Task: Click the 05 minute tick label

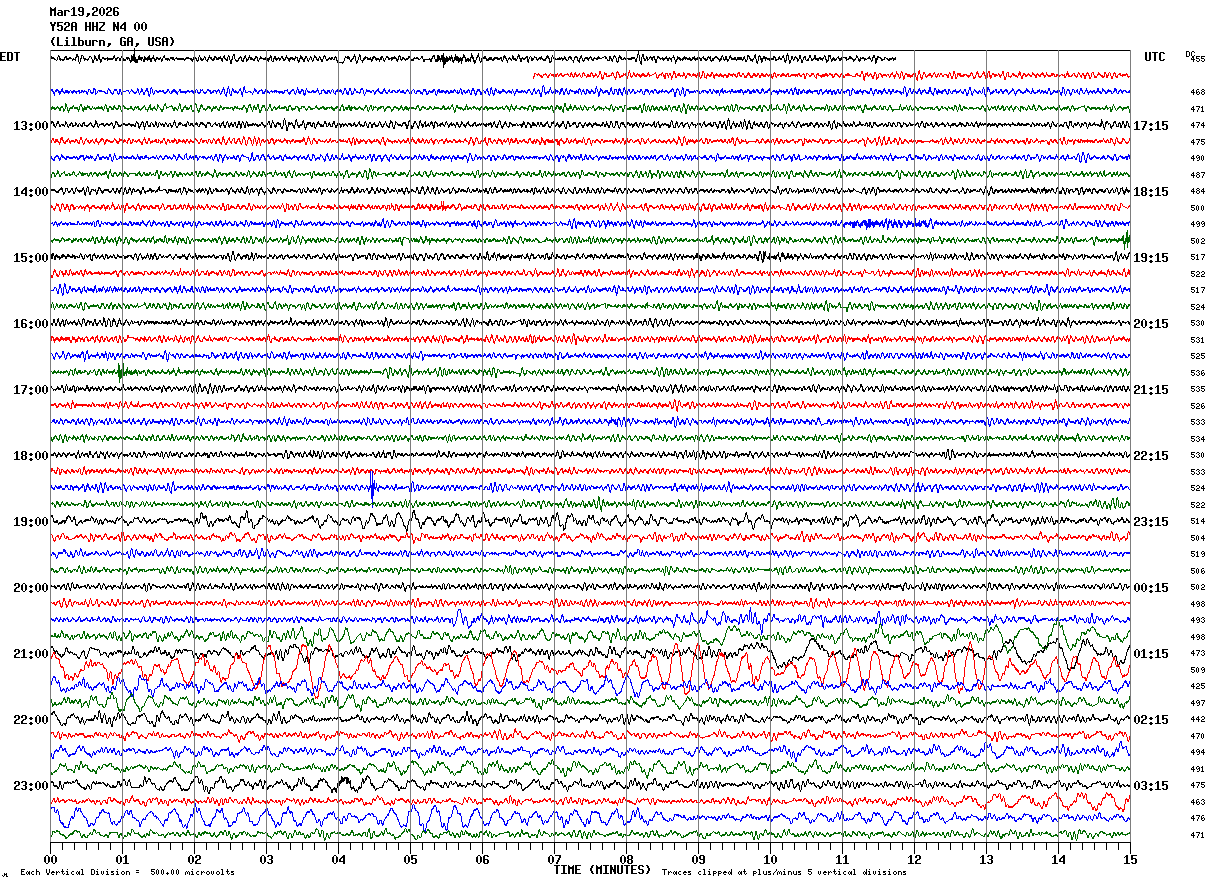Action: (x=410, y=859)
